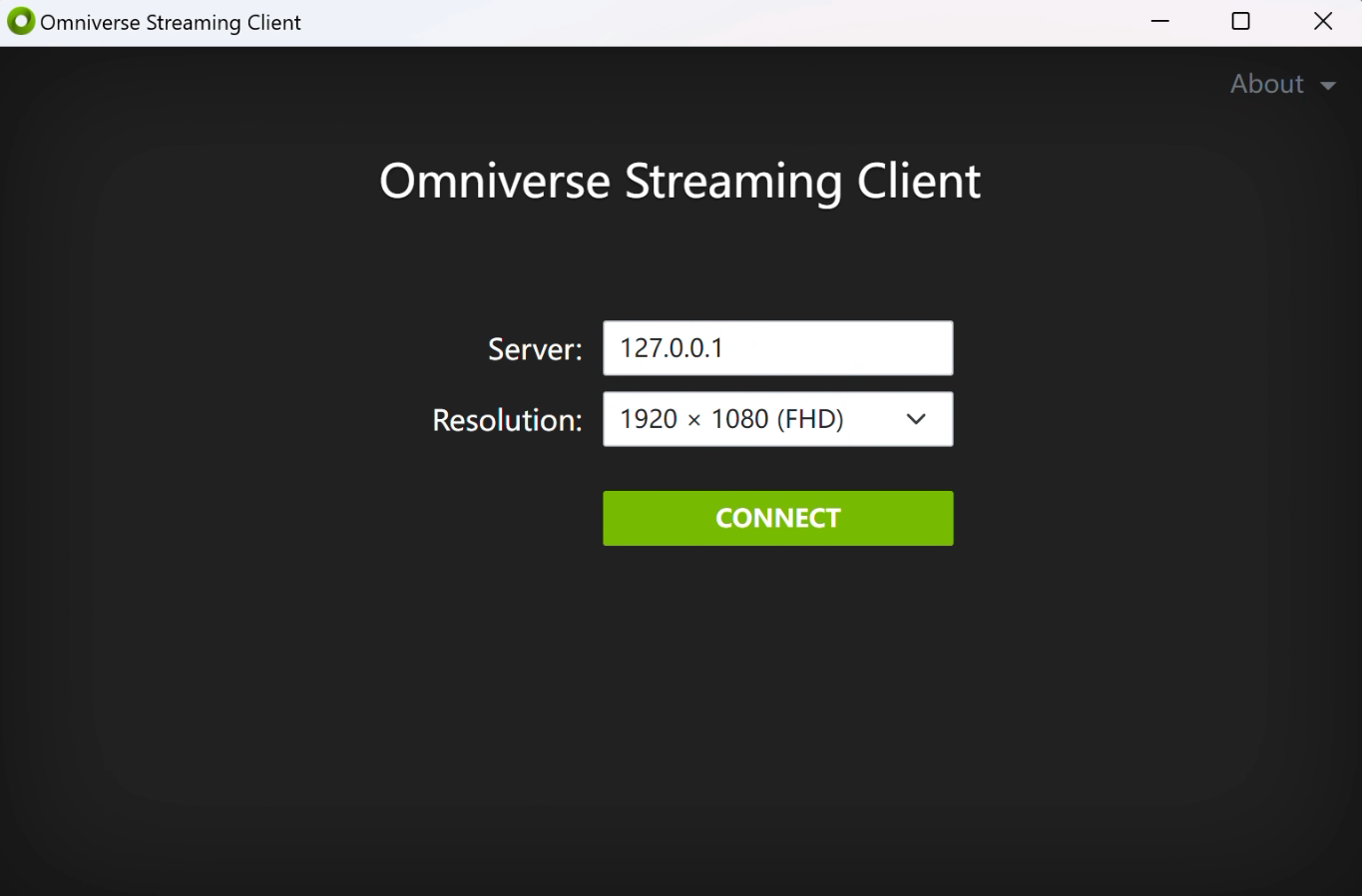Click the Omniverse logo in title bar

tap(20, 22)
